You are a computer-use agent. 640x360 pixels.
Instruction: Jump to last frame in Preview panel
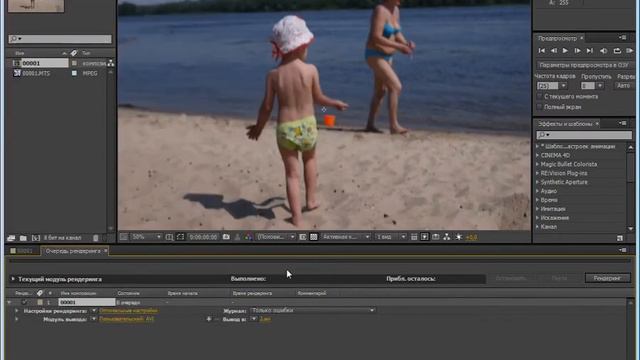(589, 51)
